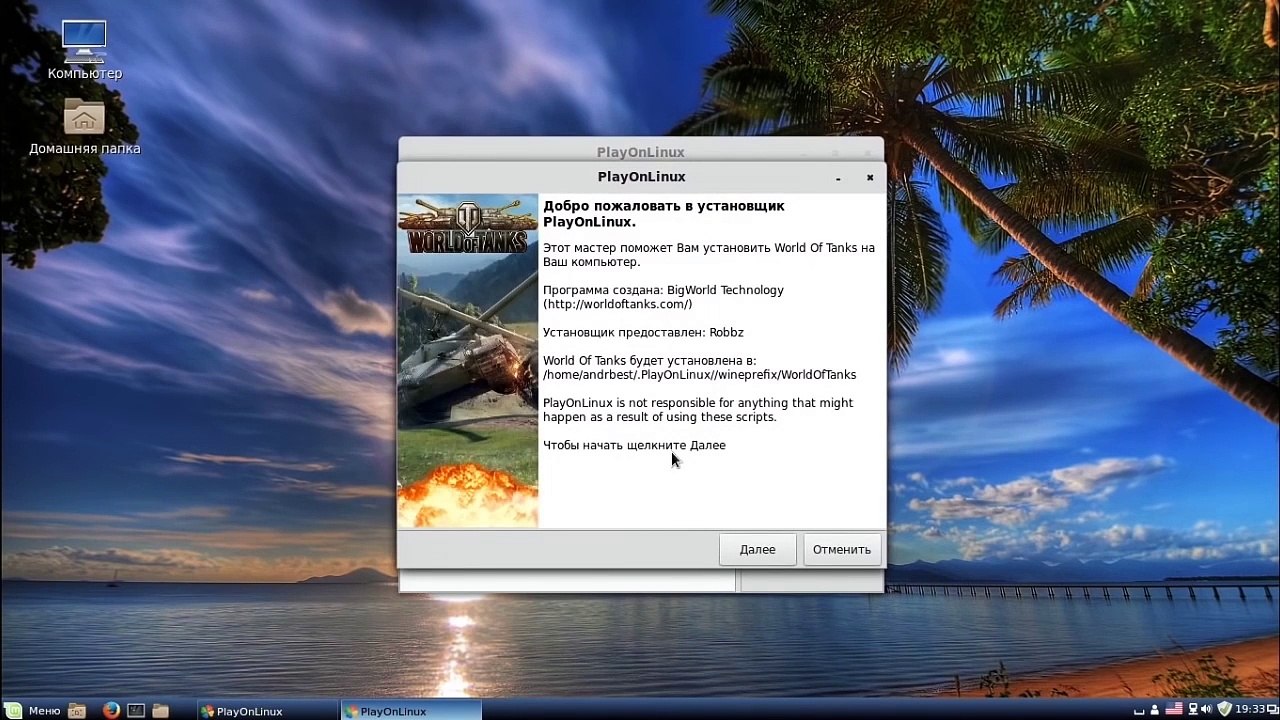Click the window list icon beside the clock

point(1272,709)
